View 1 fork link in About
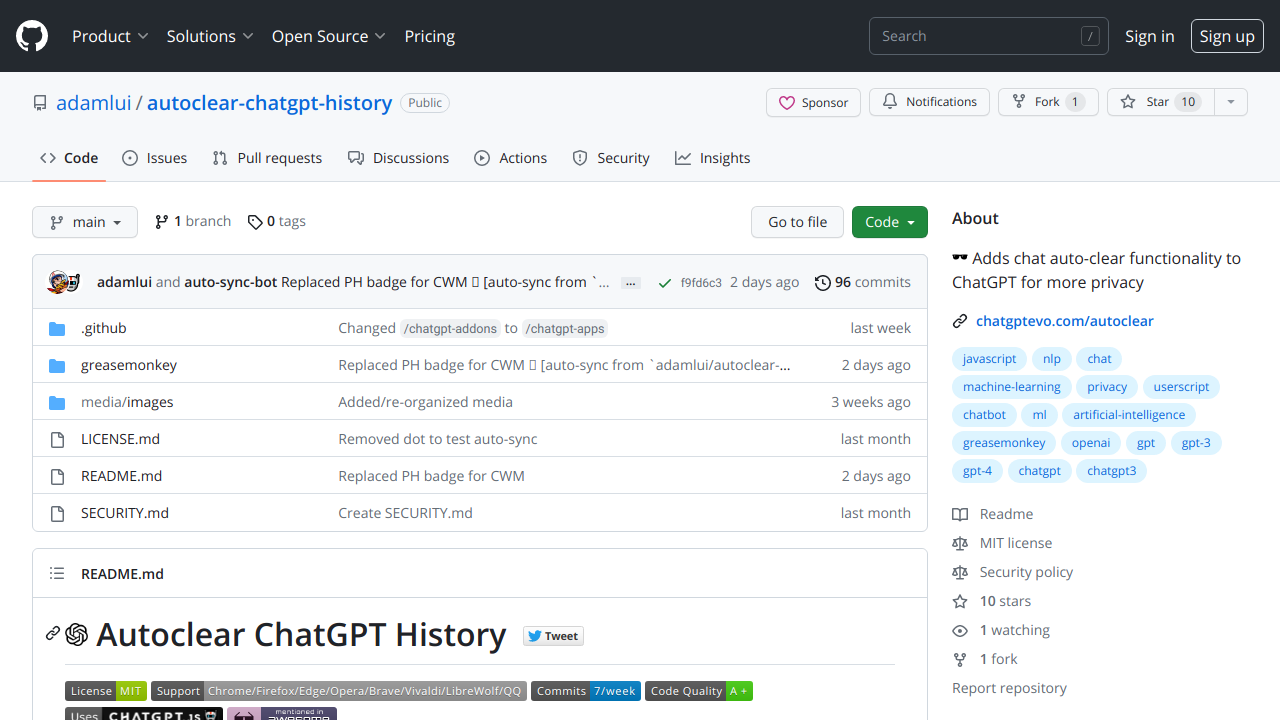The width and height of the screenshot is (1280, 720). (985, 659)
